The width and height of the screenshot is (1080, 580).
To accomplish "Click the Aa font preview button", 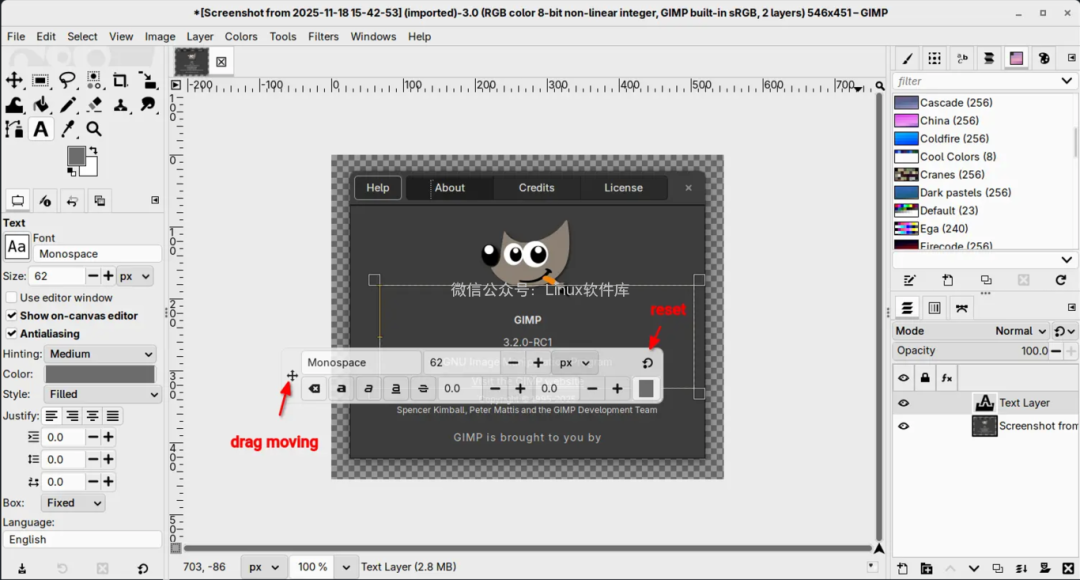I will click(x=17, y=247).
